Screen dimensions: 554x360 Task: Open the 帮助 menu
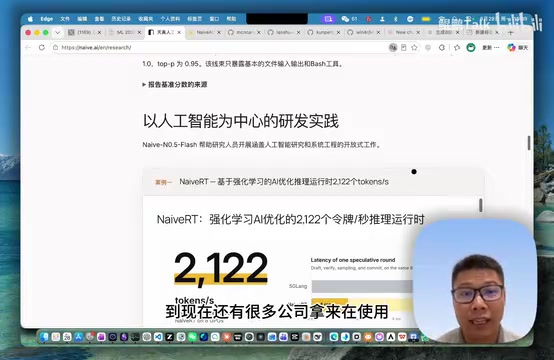pos(231,19)
